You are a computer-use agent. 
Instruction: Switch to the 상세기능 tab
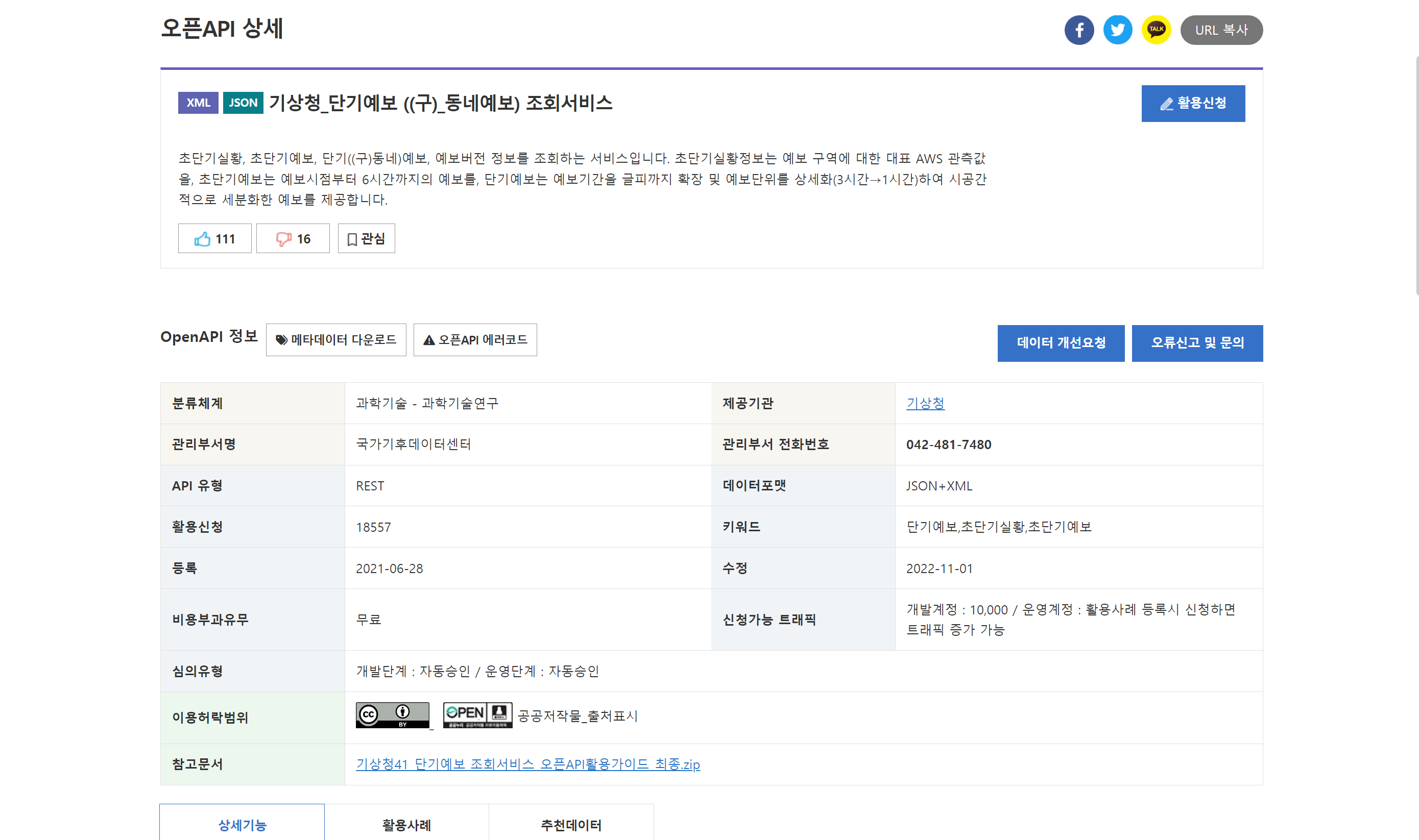[x=242, y=824]
